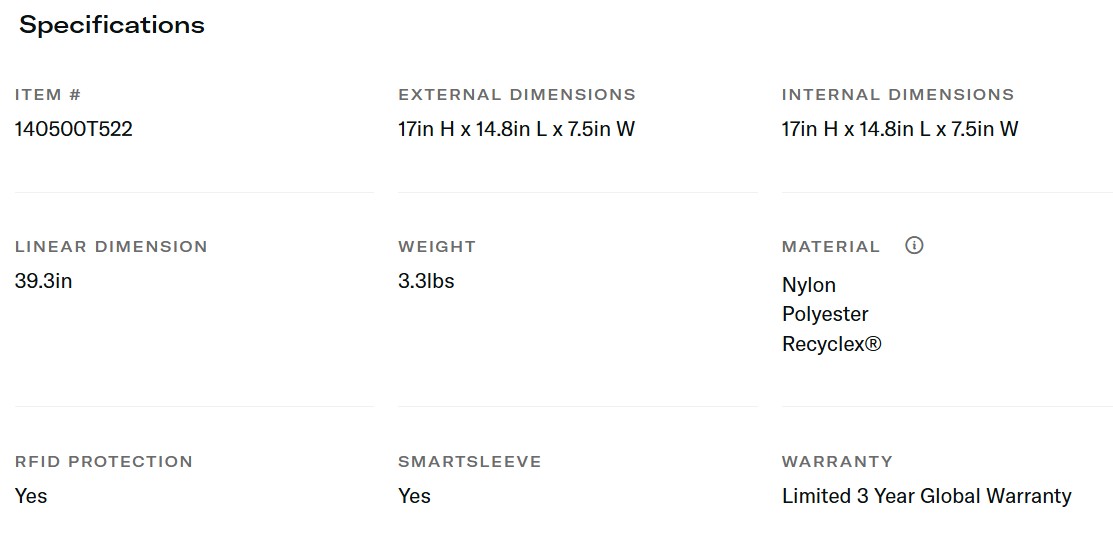1113x549 pixels.
Task: Click the Polyester material entry
Action: coord(825,314)
